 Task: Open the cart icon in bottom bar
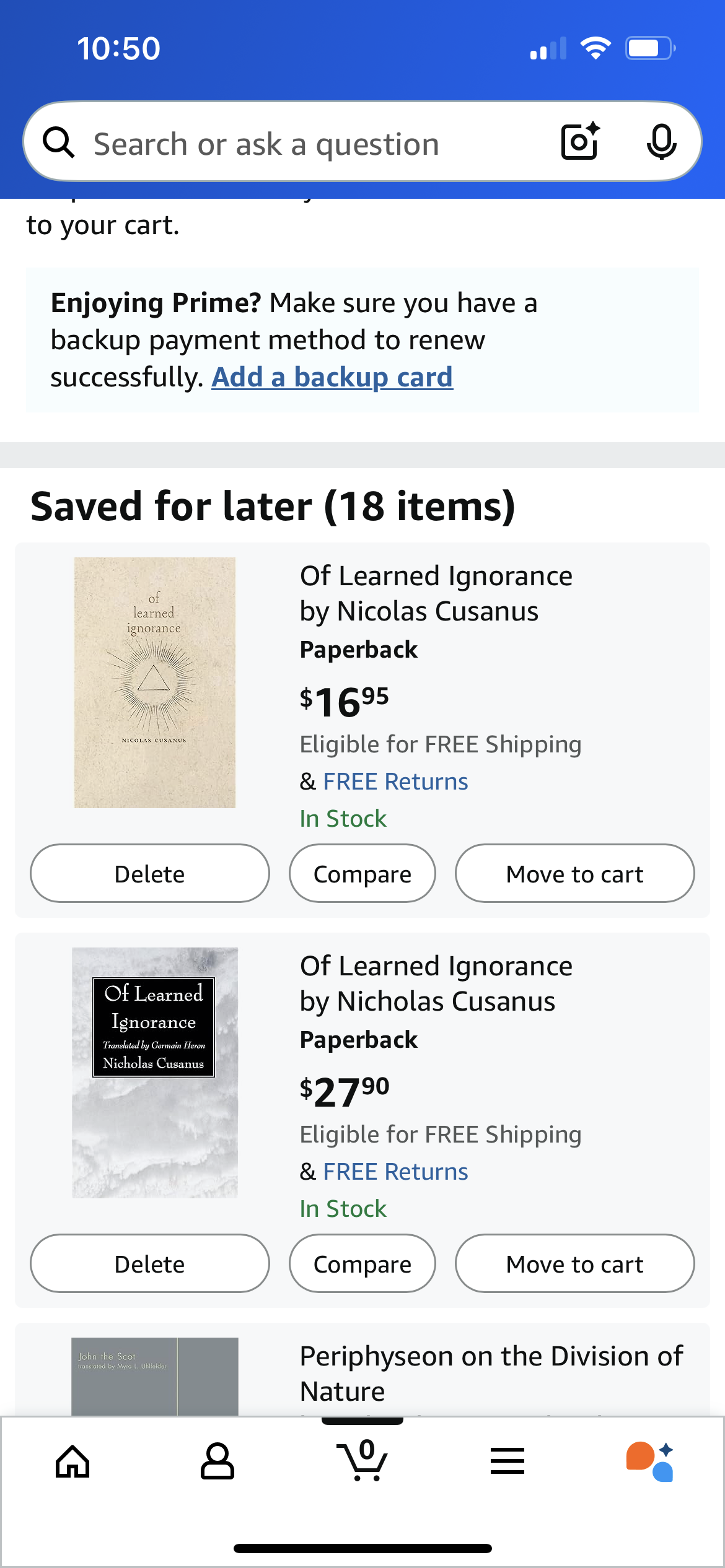[362, 1460]
